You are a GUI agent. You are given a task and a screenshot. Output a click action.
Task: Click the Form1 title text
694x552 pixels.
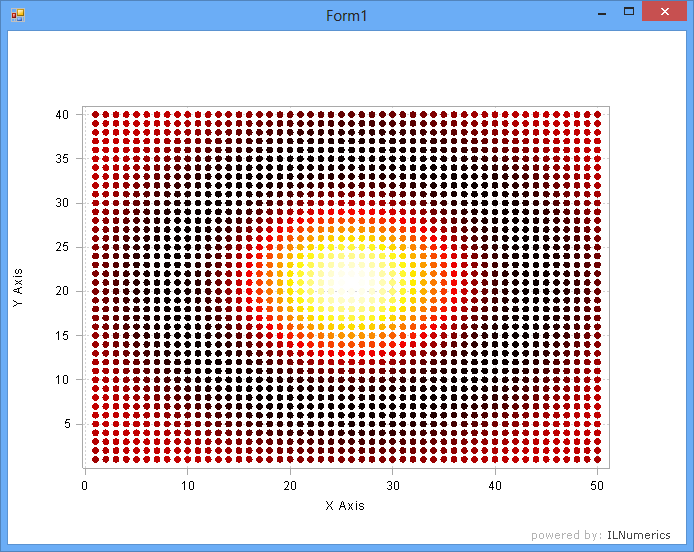point(347,16)
